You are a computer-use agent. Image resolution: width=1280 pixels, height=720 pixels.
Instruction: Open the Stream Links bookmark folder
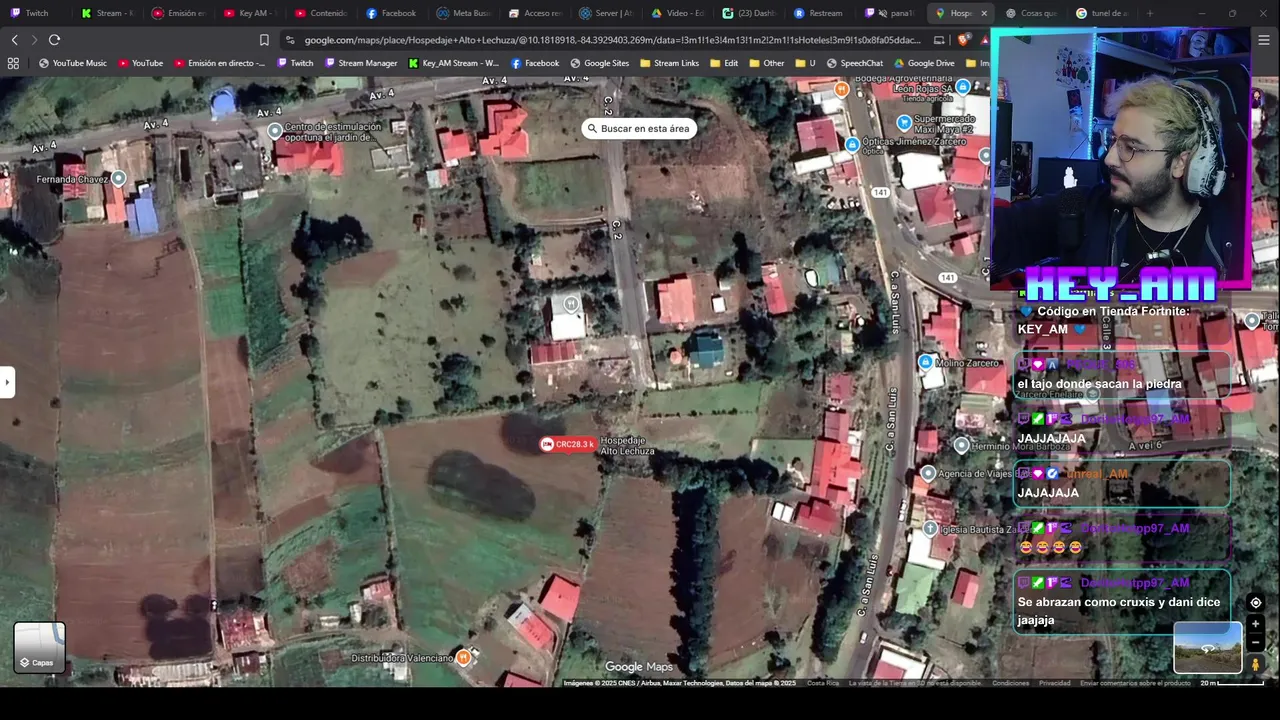[670, 63]
